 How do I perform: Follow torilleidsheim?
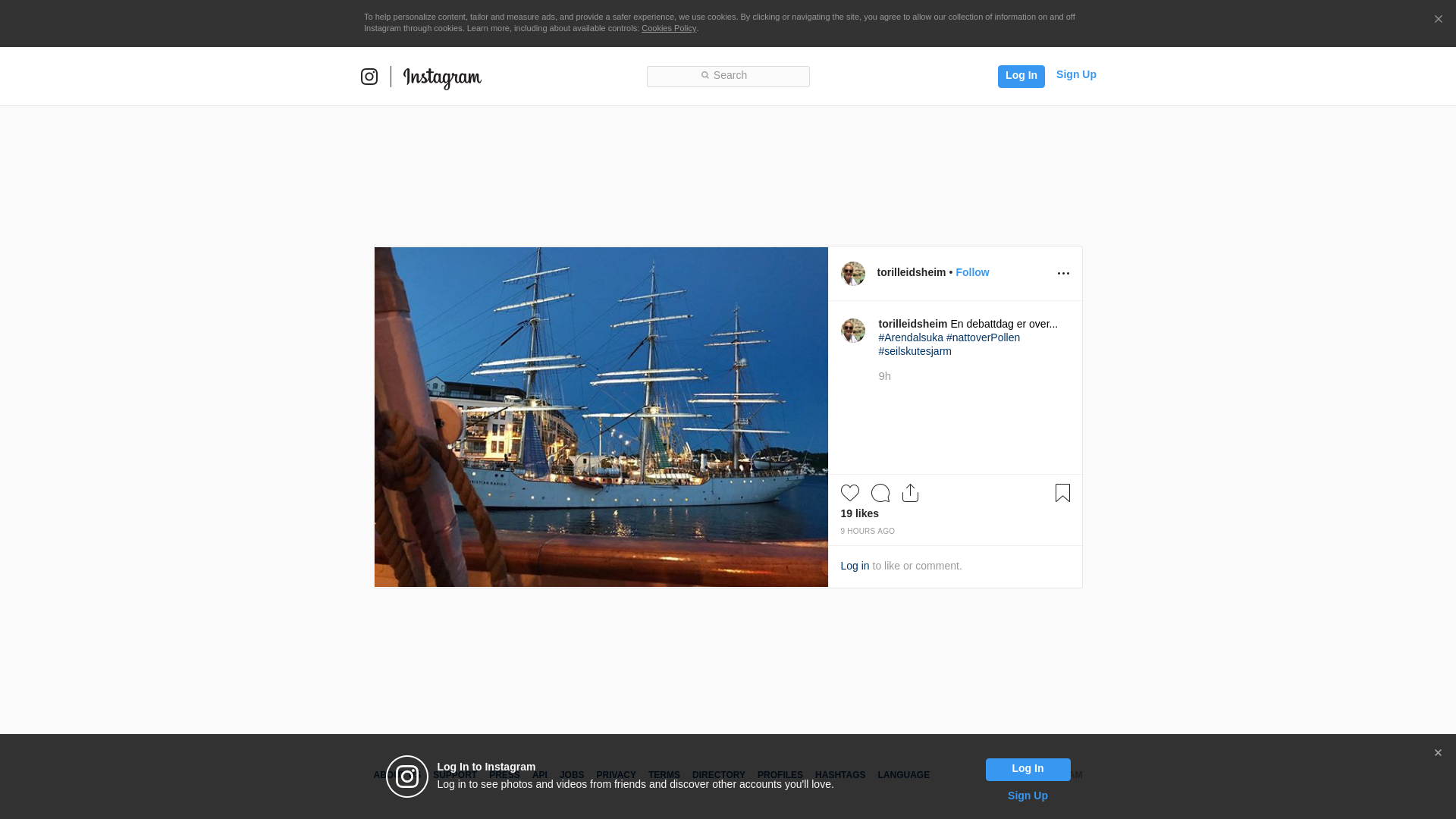coord(972,272)
